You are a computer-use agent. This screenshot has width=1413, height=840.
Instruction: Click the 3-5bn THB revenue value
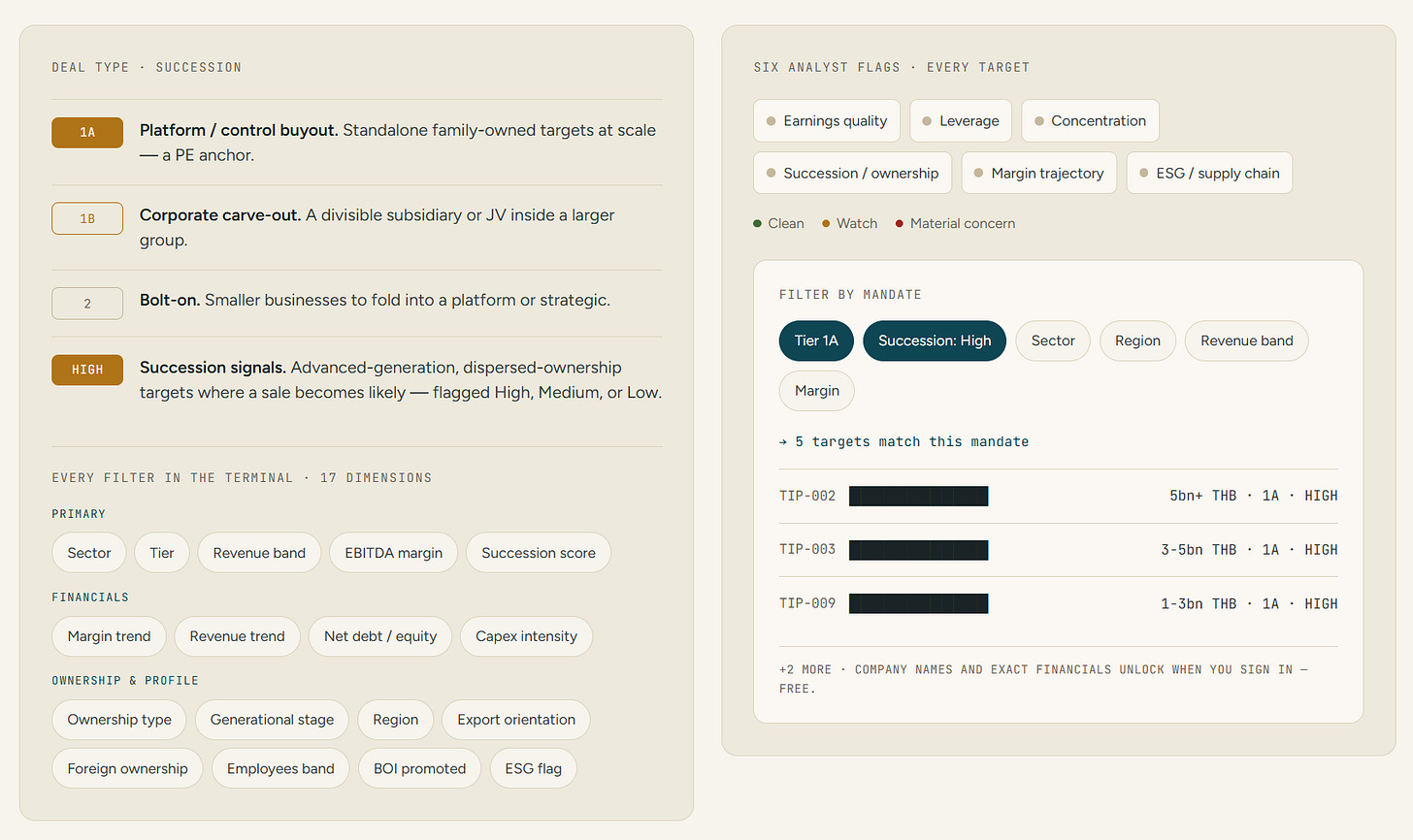tap(1199, 550)
